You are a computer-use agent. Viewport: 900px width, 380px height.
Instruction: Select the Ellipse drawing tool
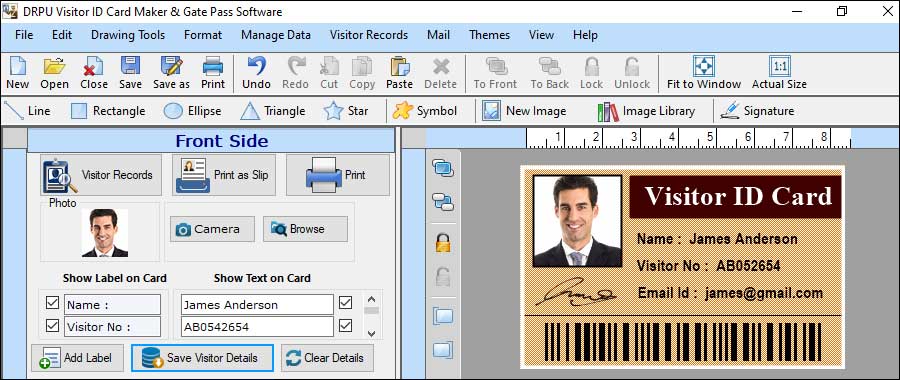tap(192, 111)
